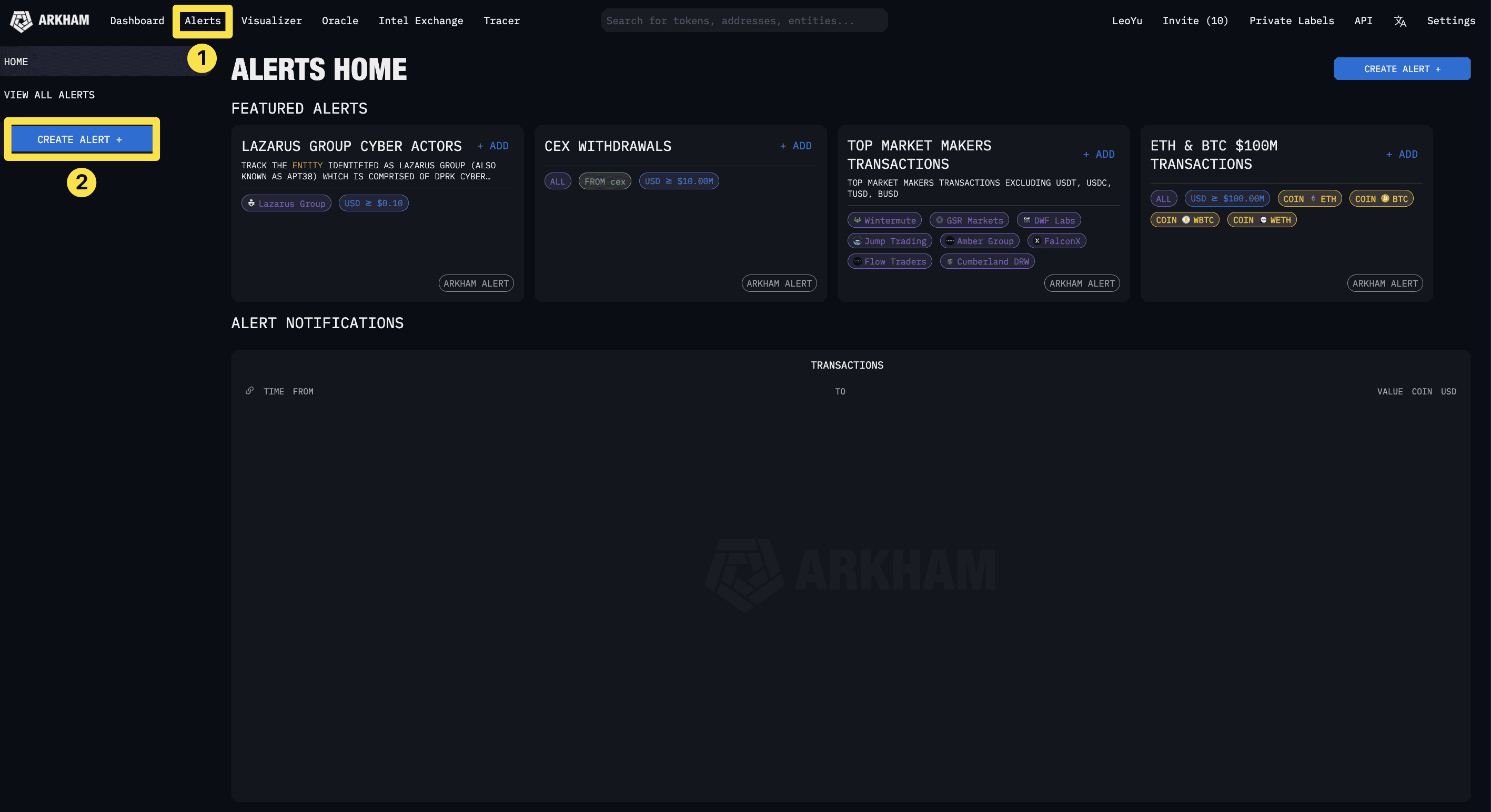Select the Wintermute entity chip

pyautogui.click(x=884, y=220)
